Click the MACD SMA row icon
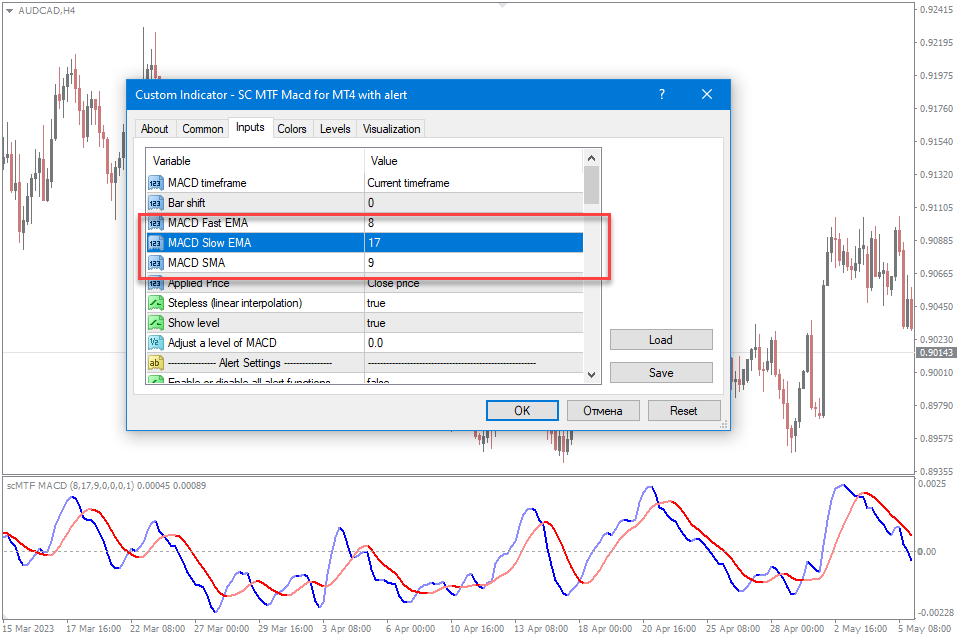 pyautogui.click(x=156, y=263)
